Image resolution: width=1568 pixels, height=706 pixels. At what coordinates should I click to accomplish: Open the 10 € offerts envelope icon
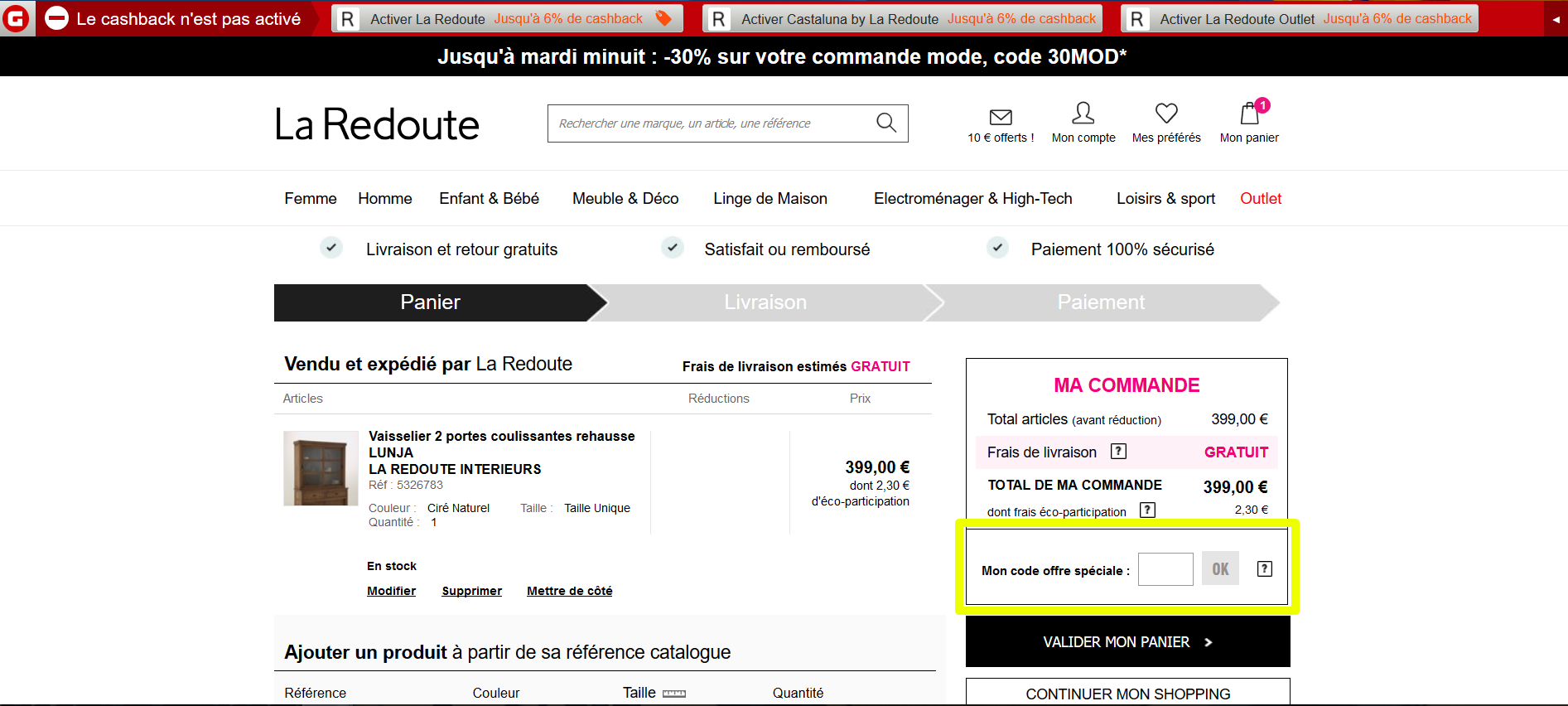coord(1001,117)
